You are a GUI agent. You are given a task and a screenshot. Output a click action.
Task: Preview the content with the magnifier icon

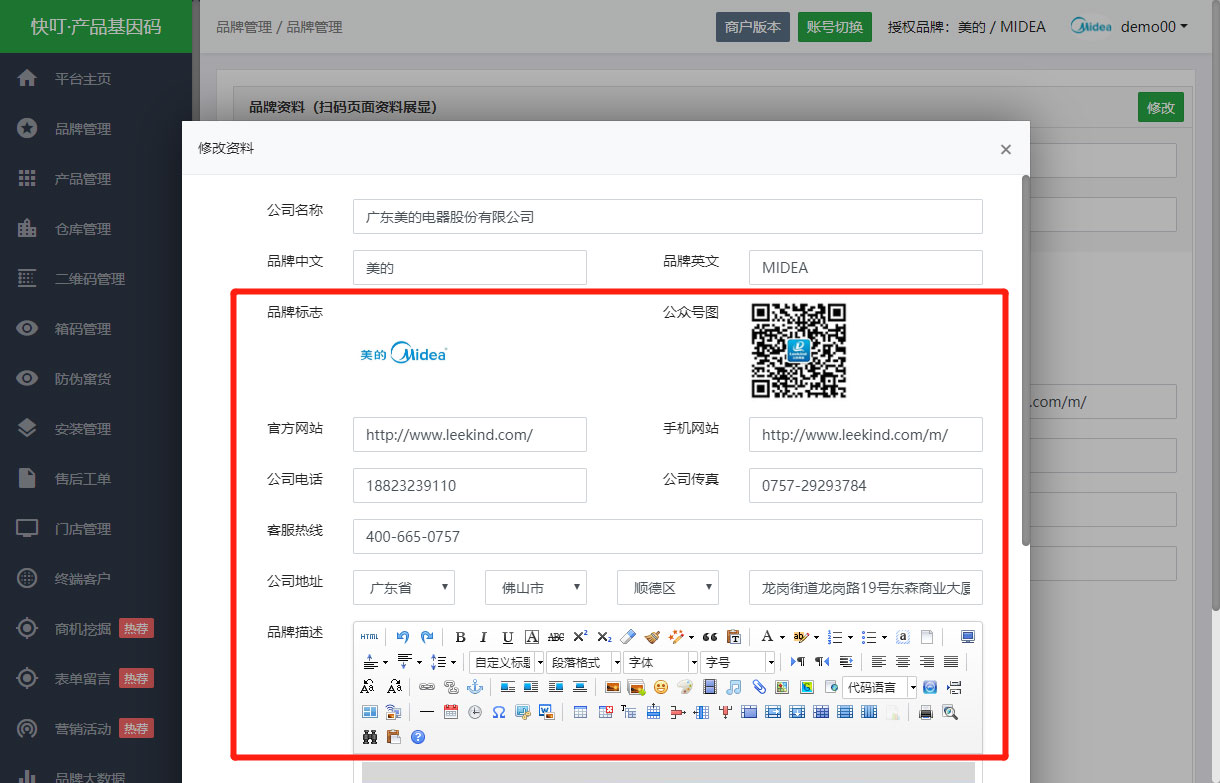pyautogui.click(x=950, y=712)
